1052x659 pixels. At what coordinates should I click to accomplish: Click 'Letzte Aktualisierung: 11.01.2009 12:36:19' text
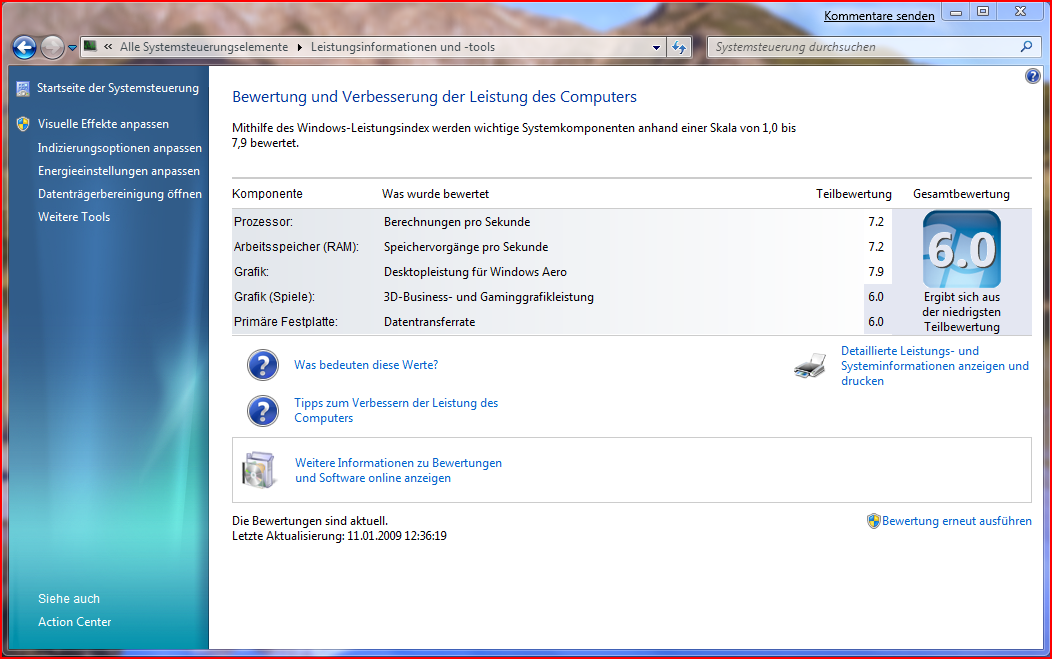coord(339,536)
